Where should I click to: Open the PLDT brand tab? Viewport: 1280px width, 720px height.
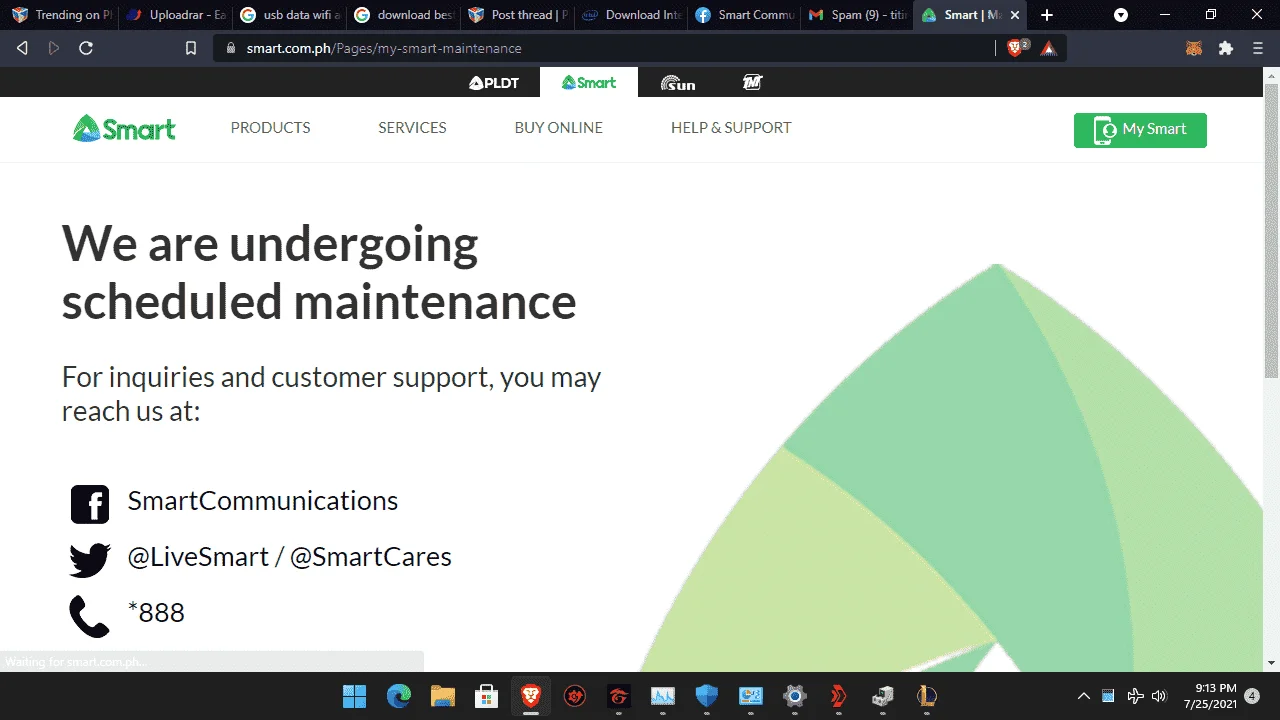pos(494,82)
